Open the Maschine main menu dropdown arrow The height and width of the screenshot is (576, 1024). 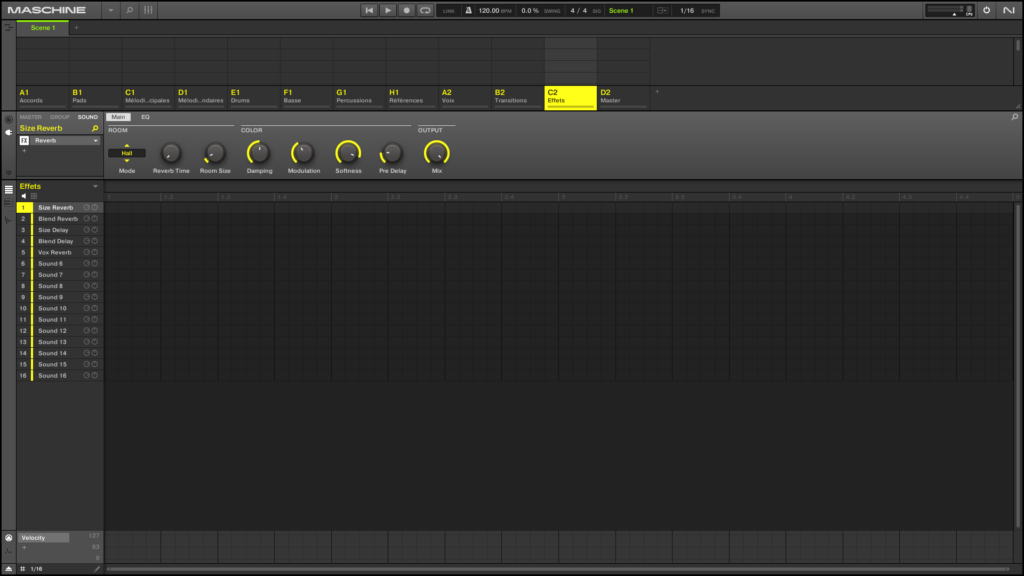(110, 10)
